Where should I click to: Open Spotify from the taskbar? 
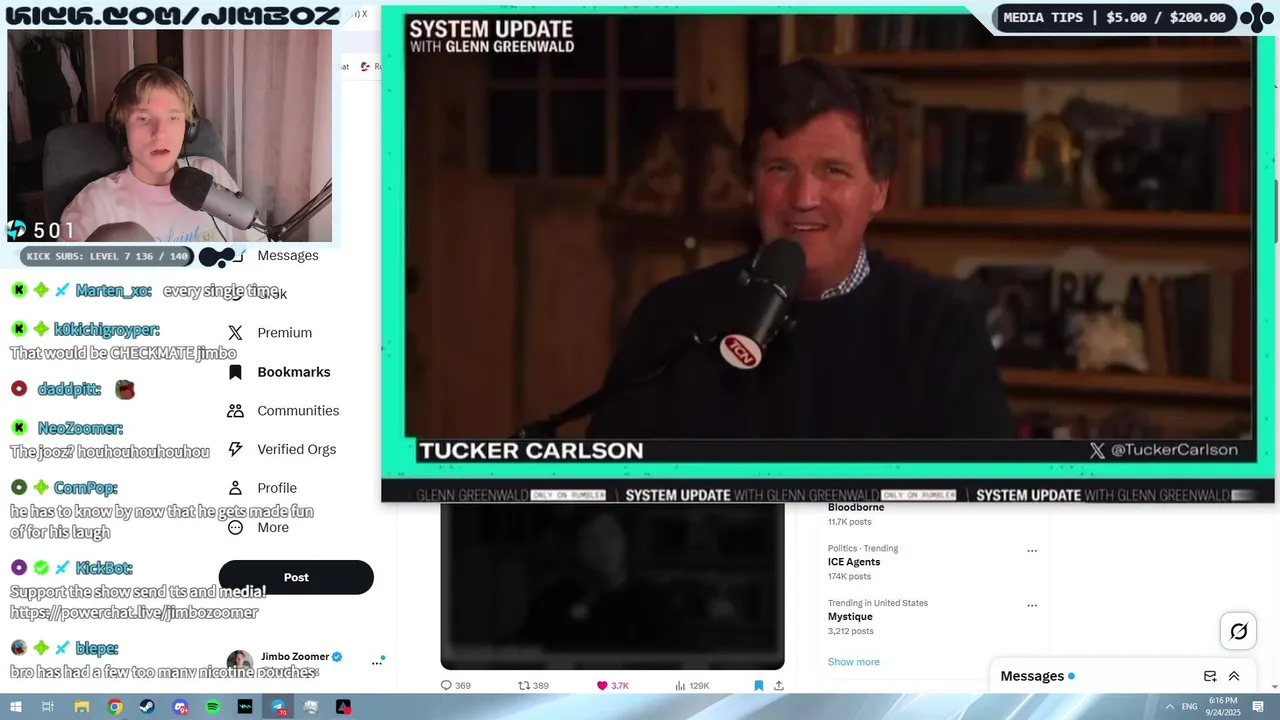213,707
